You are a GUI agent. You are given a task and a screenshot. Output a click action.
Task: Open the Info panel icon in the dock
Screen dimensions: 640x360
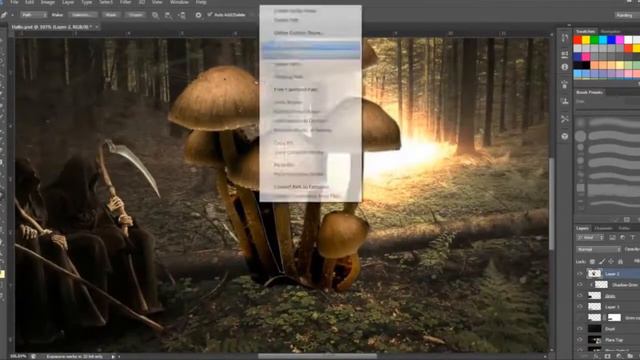565,67
